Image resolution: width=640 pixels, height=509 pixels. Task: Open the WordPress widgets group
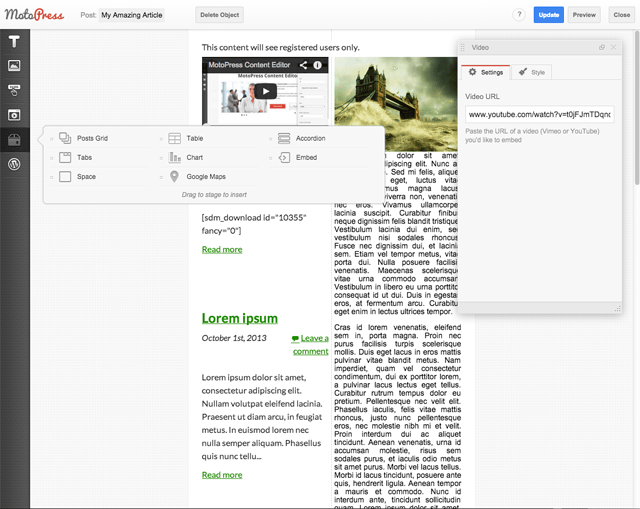tap(14, 164)
